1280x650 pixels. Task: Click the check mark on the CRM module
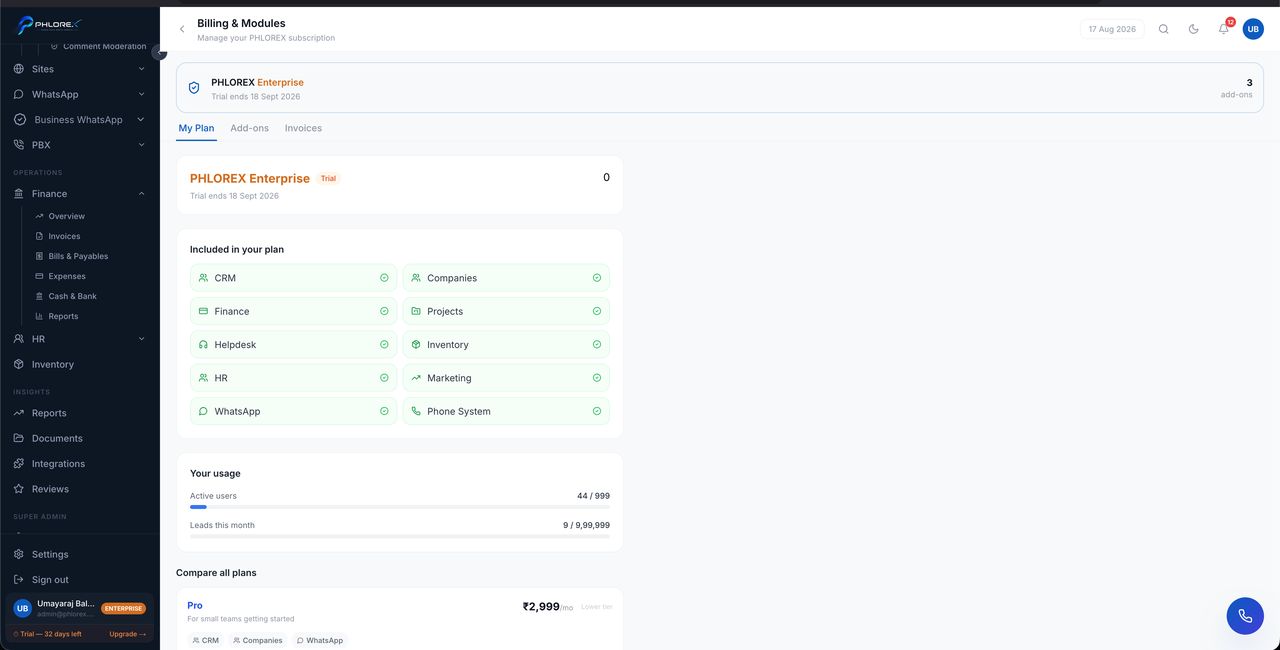[x=384, y=278]
